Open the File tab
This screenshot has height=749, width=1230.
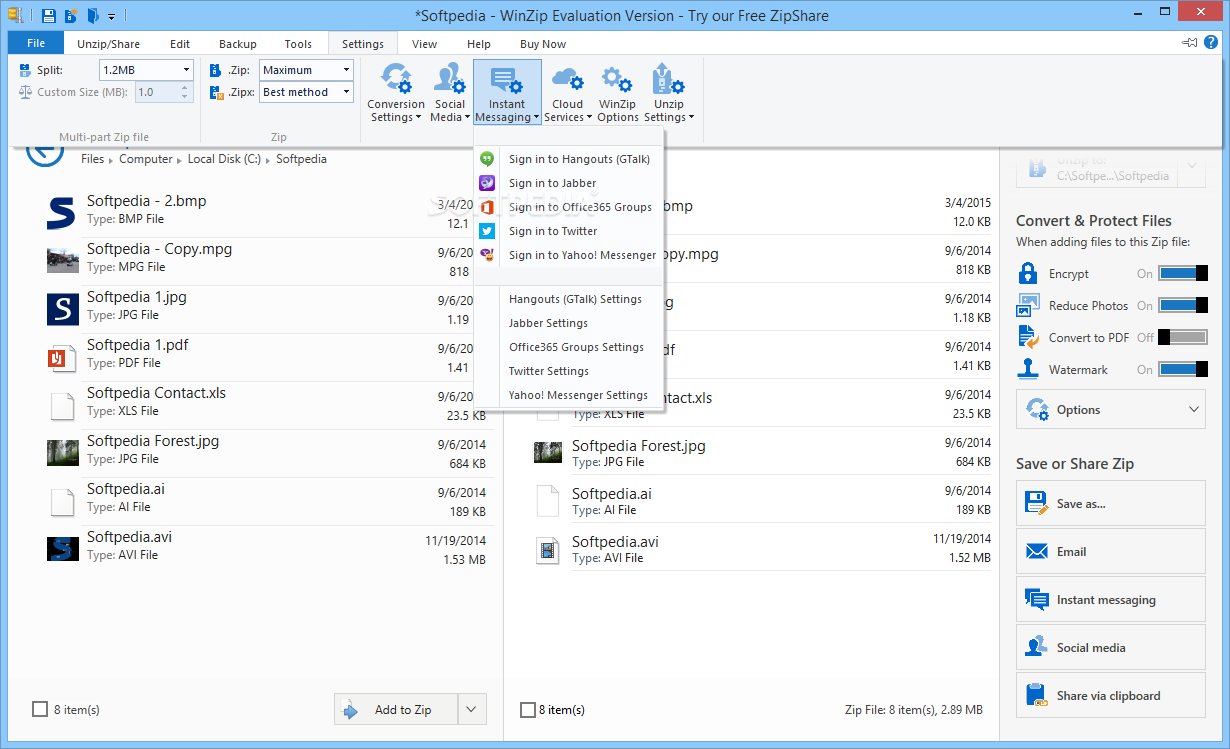pos(36,43)
